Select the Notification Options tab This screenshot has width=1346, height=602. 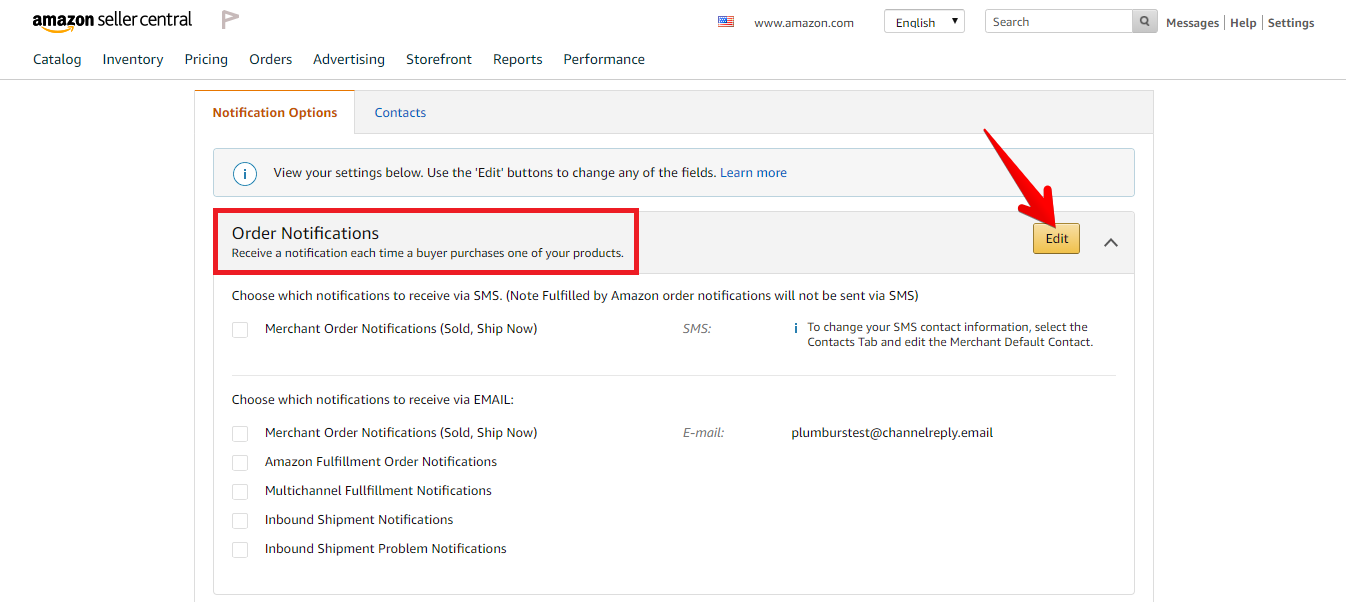click(x=275, y=113)
